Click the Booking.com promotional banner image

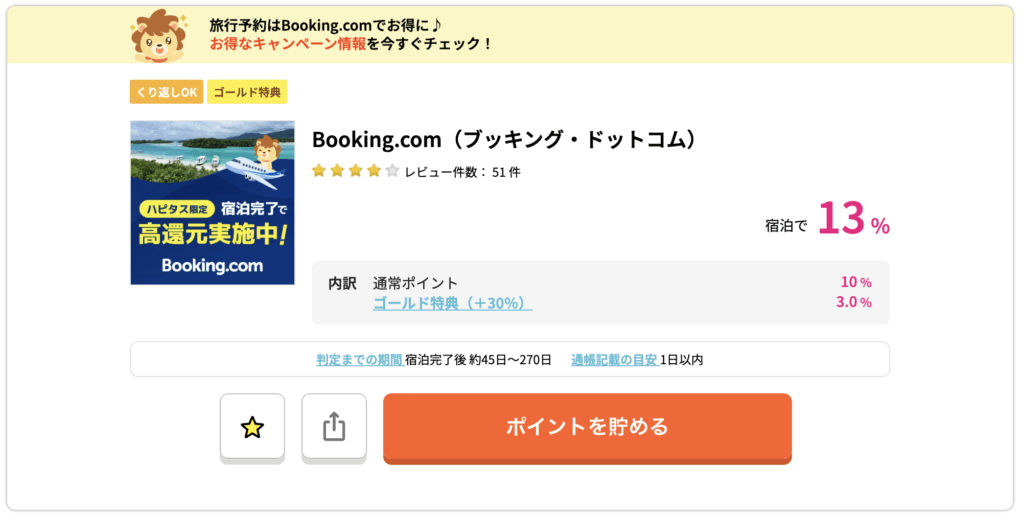click(212, 203)
